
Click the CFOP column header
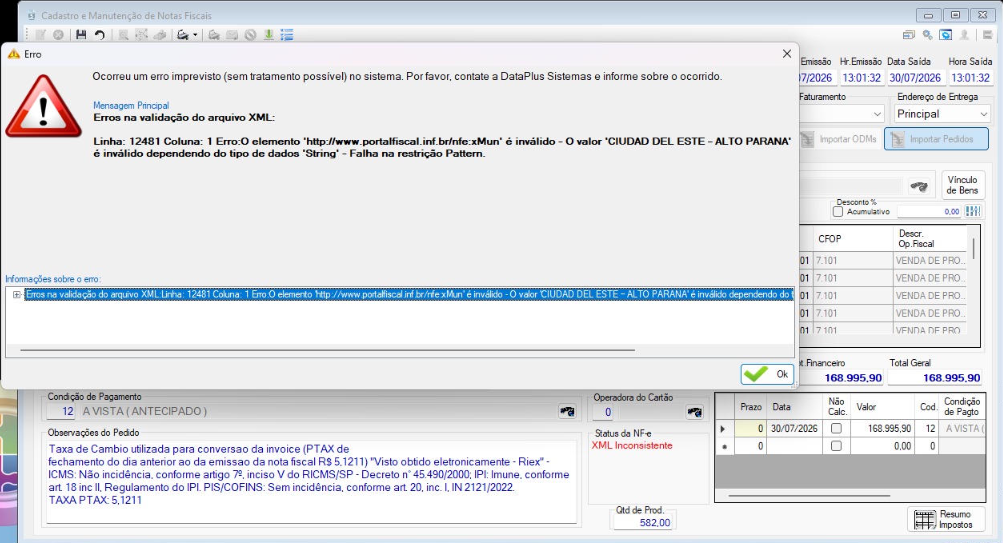pyautogui.click(x=853, y=239)
